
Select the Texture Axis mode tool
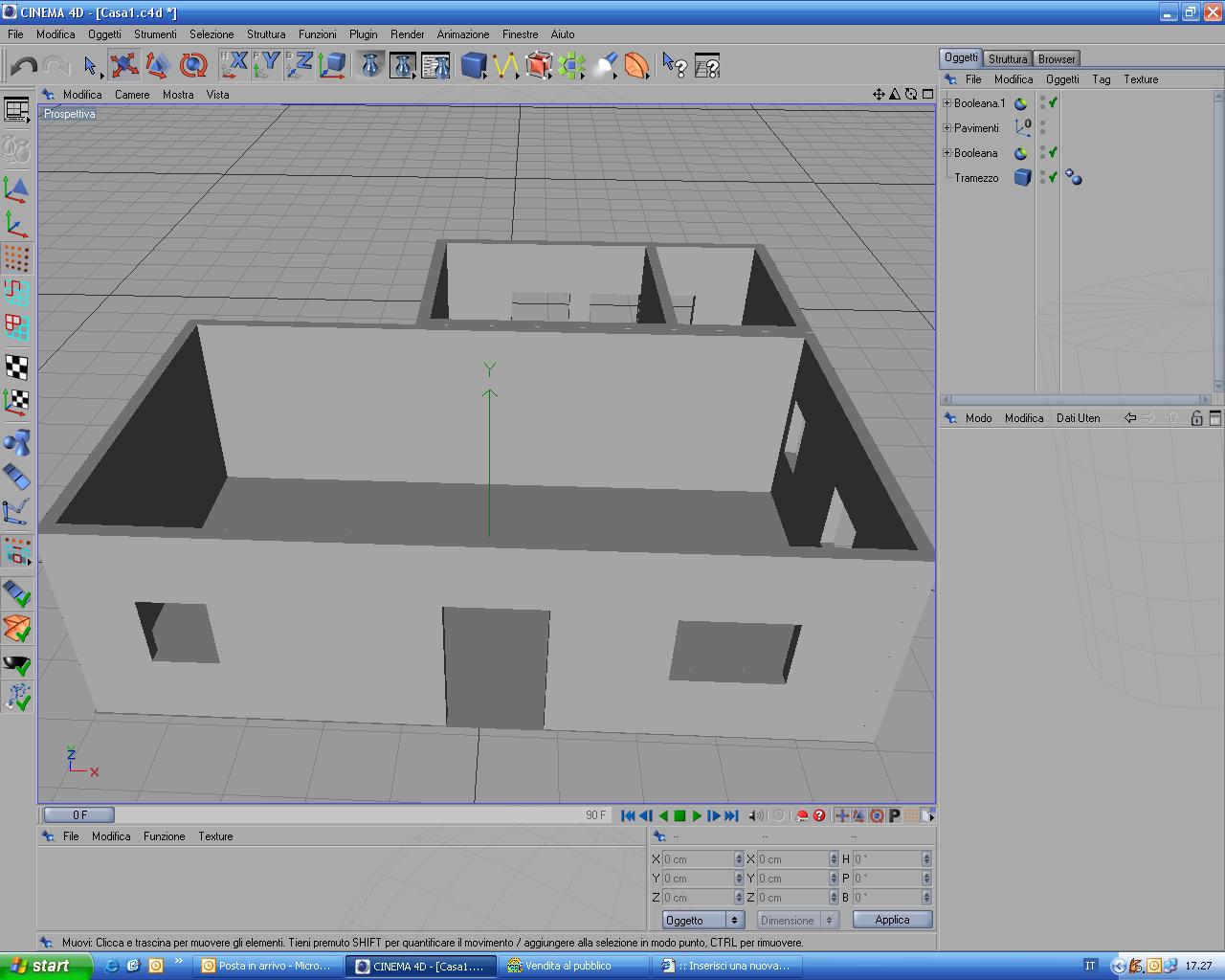click(x=16, y=401)
